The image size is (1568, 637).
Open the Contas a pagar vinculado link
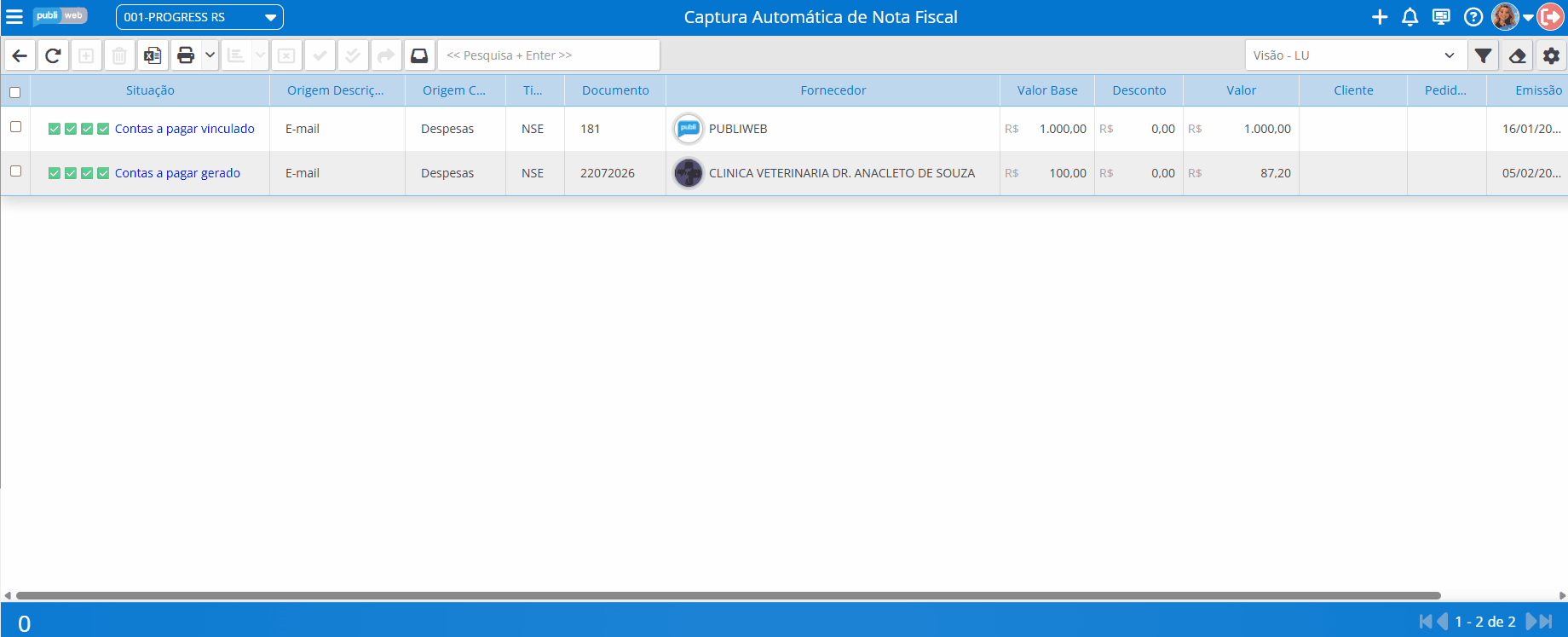pyautogui.click(x=185, y=129)
